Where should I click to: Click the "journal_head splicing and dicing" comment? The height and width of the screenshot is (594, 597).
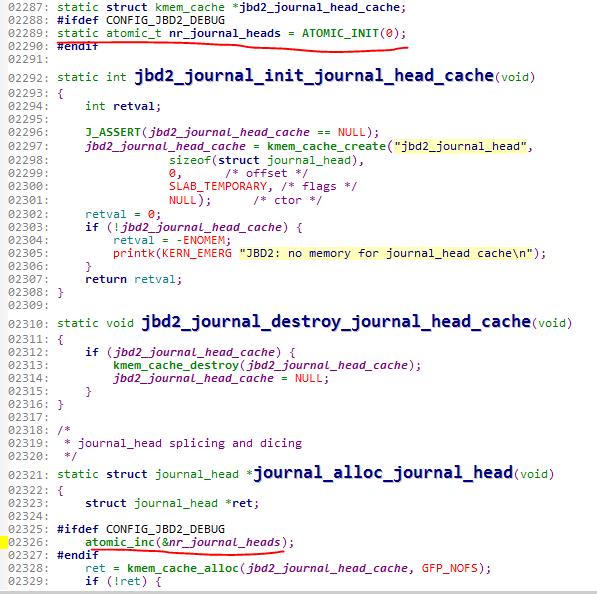point(190,443)
